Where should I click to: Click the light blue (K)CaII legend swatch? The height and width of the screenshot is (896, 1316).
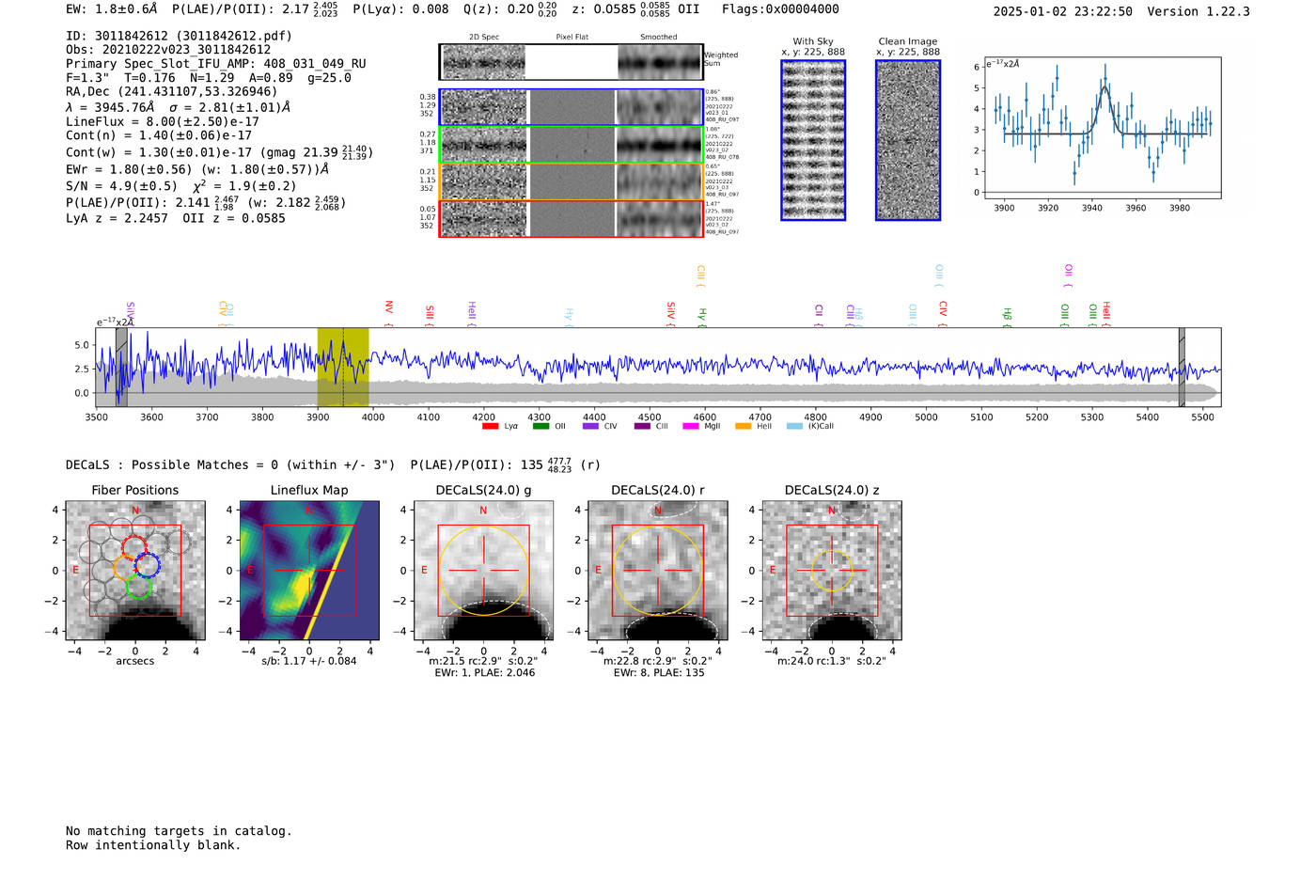click(x=794, y=427)
